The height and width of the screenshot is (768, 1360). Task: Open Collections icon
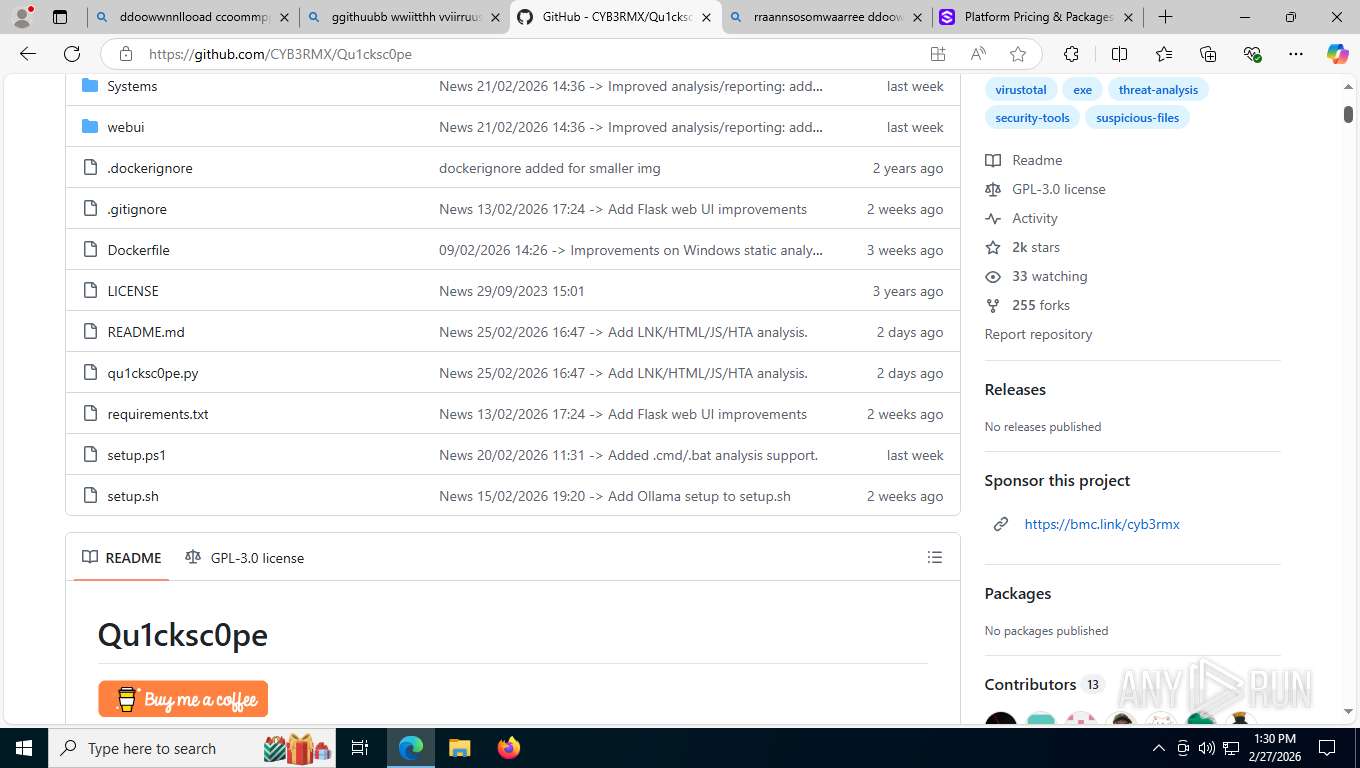coord(1208,54)
